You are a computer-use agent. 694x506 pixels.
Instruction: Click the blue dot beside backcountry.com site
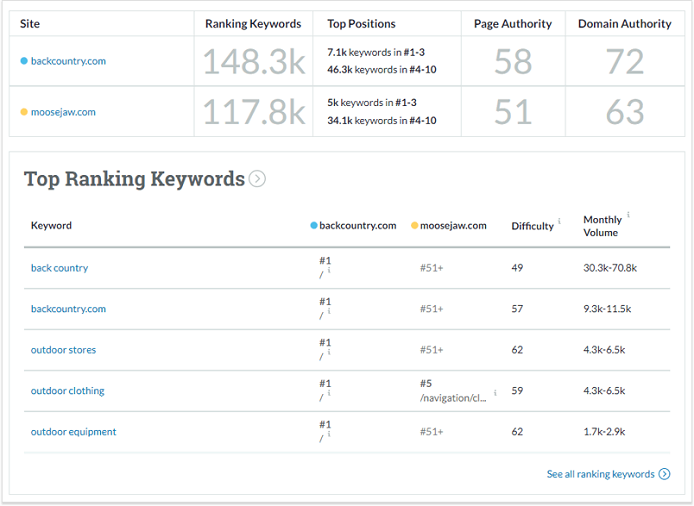click(24, 61)
